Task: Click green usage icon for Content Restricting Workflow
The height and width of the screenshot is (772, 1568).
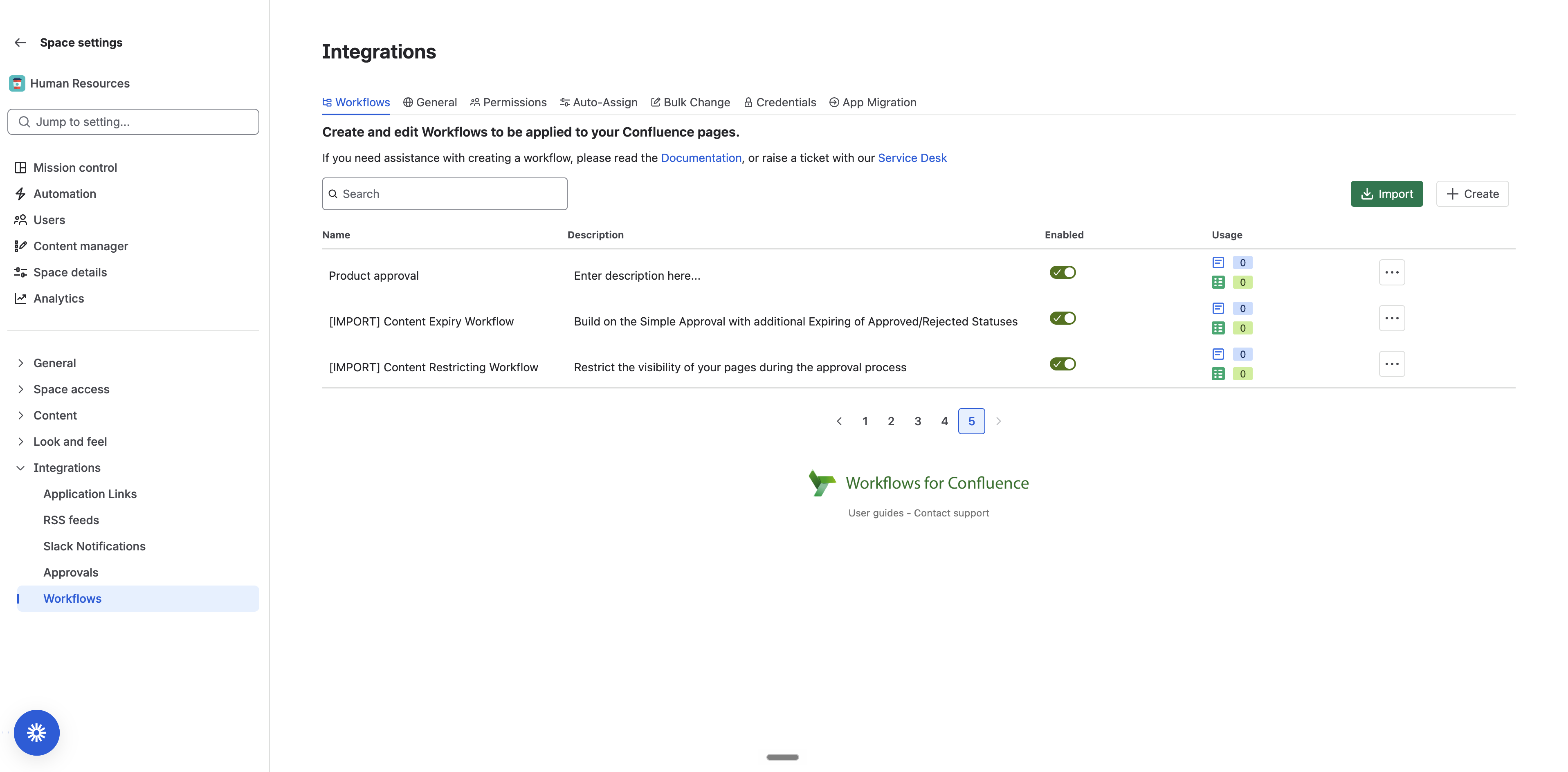Action: tap(1218, 374)
